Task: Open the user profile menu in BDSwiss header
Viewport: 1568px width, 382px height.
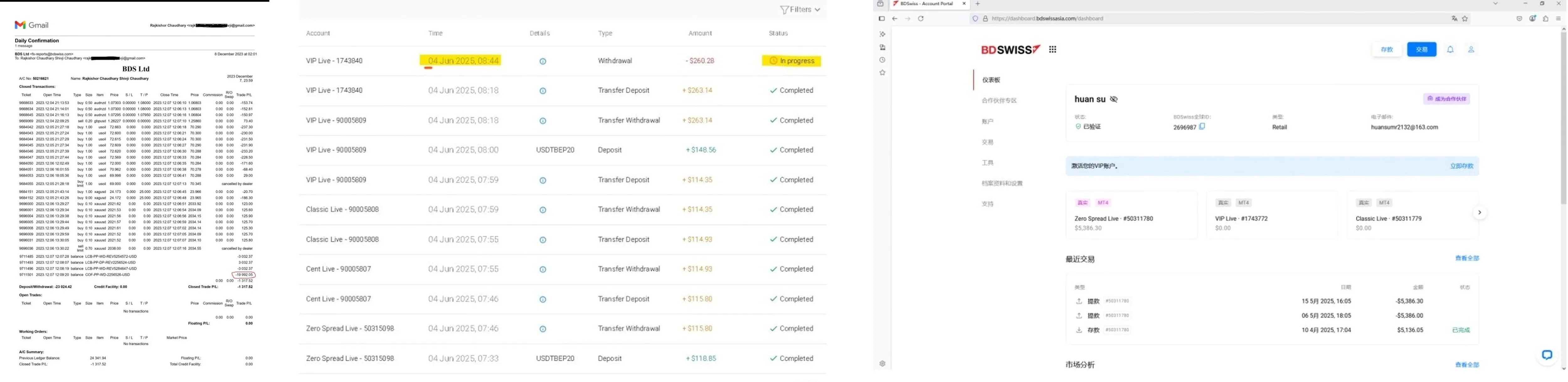Action: (x=1471, y=49)
